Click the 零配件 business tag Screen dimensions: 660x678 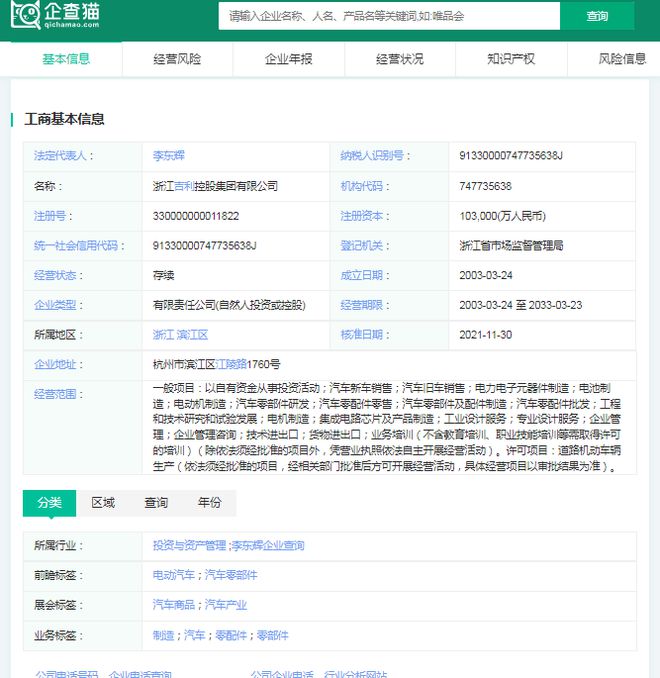point(231,636)
